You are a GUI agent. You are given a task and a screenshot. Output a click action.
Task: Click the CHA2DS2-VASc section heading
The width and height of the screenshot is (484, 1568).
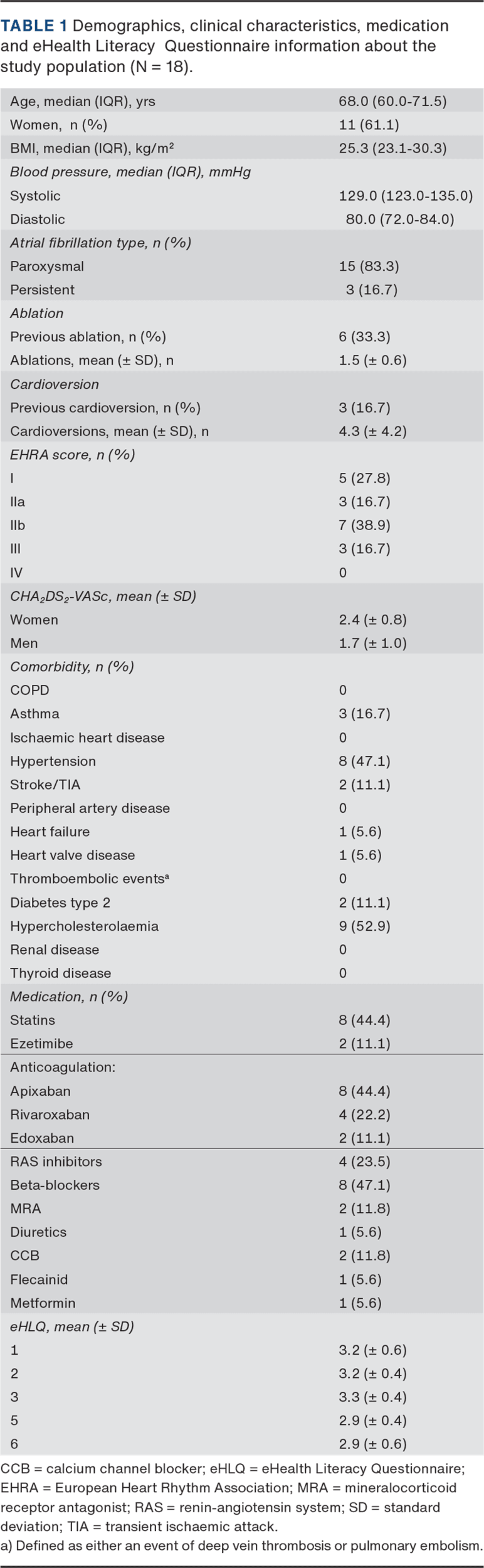(103, 596)
